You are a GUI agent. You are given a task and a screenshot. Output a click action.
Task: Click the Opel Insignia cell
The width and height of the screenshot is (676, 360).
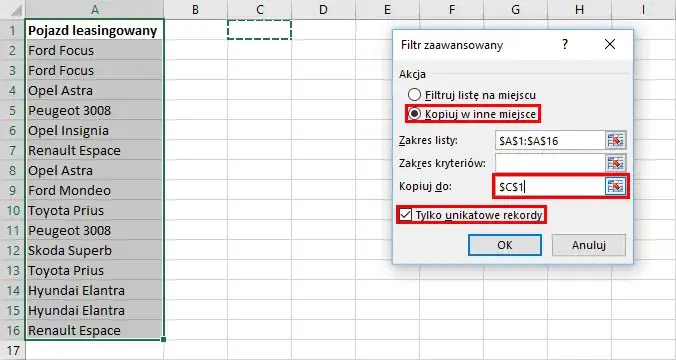(x=94, y=131)
